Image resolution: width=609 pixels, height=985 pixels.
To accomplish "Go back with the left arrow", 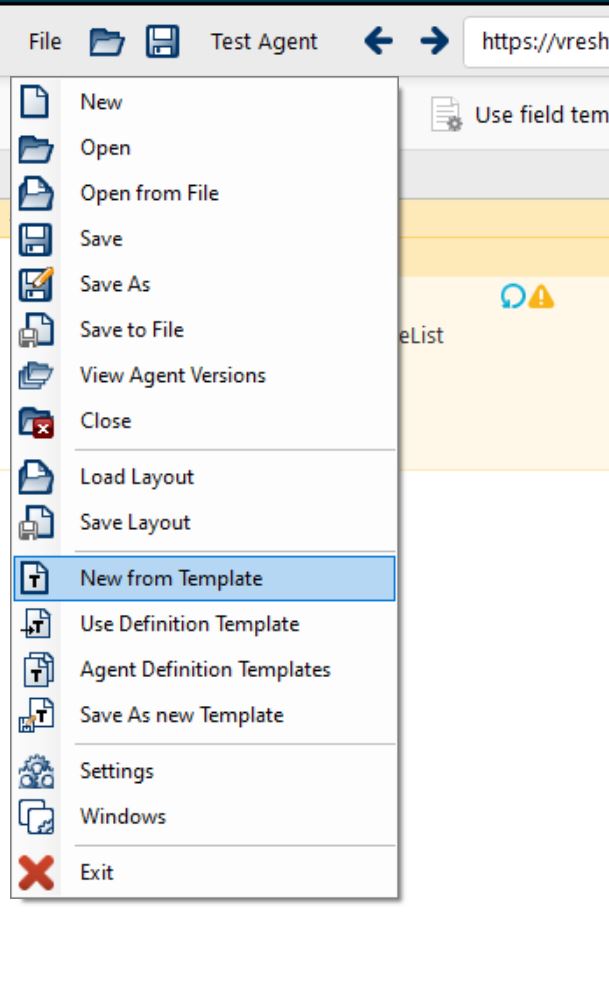I will pyautogui.click(x=378, y=41).
